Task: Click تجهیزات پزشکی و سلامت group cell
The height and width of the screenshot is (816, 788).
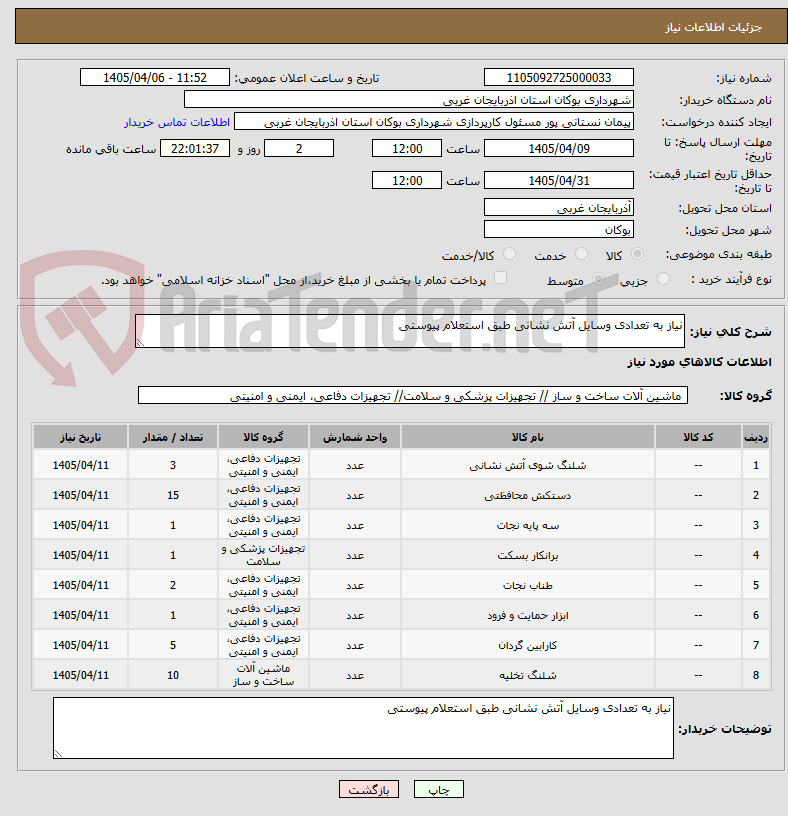Action: tap(263, 555)
